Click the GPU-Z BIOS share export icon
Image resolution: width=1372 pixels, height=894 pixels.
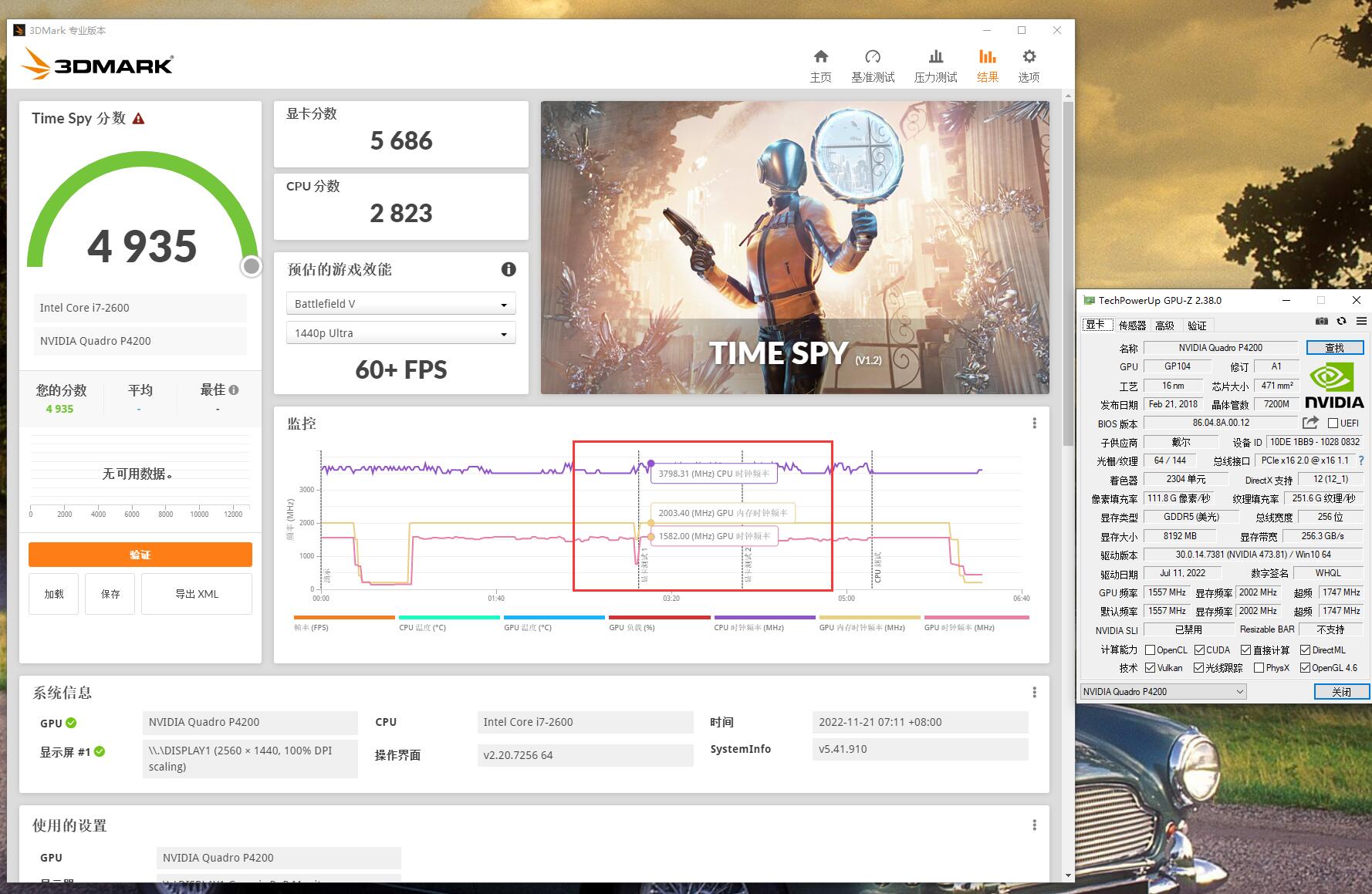(x=1310, y=423)
